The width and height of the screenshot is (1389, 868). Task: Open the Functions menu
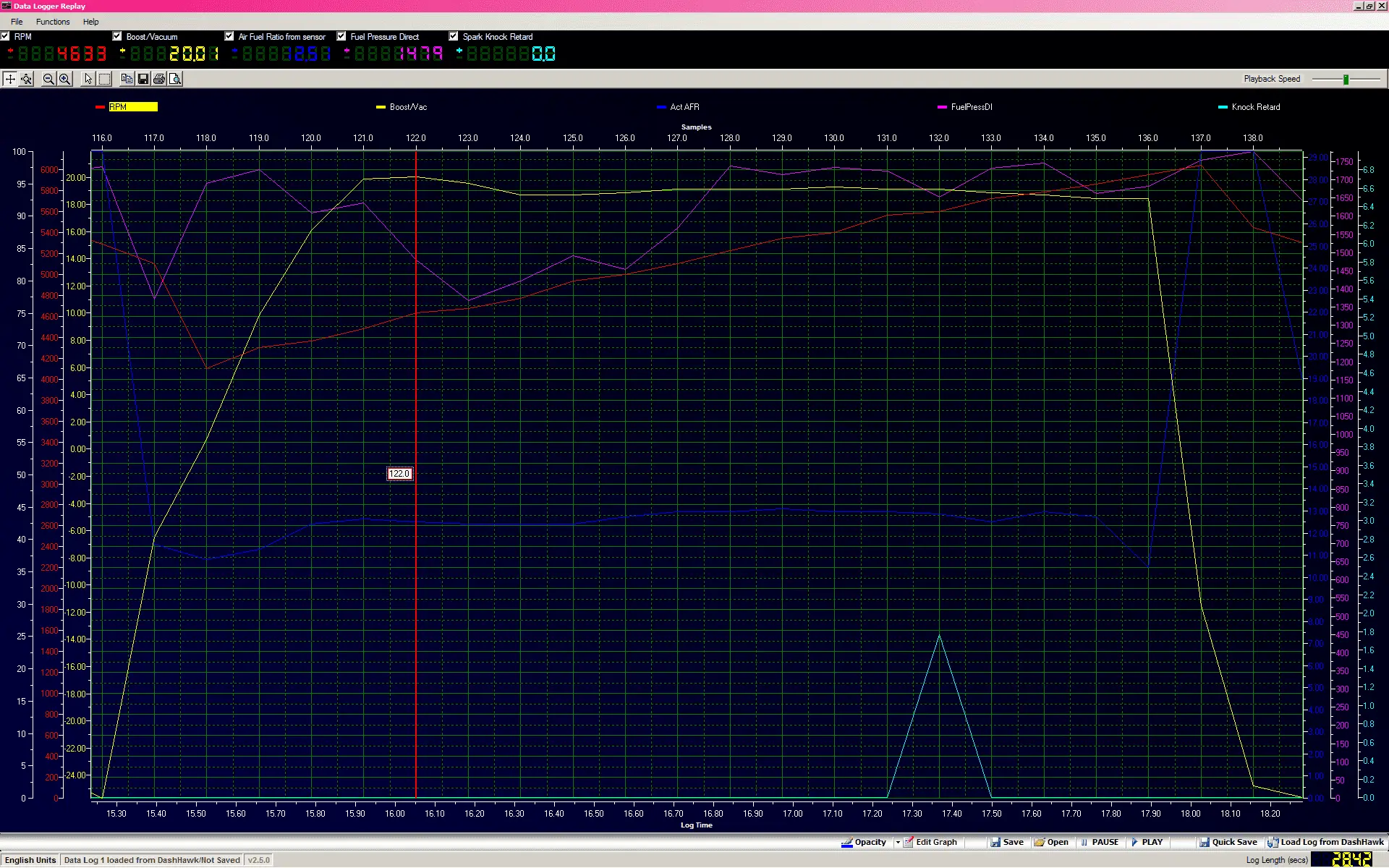pyautogui.click(x=53, y=22)
